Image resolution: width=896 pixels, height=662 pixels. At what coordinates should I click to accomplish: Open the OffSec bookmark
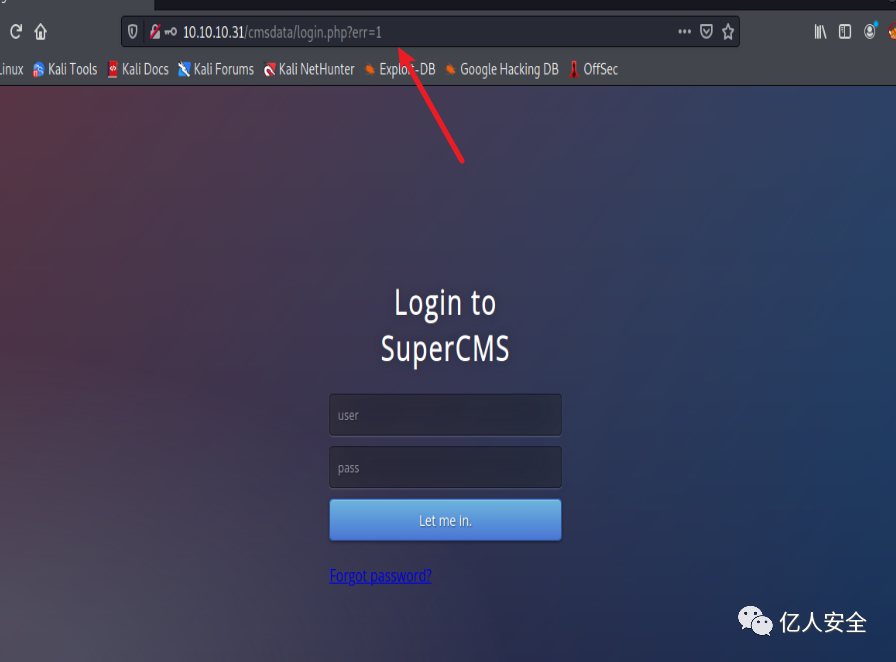pos(594,69)
